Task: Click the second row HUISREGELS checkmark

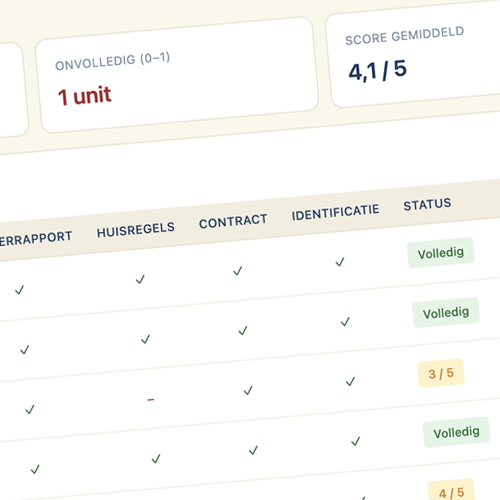Action: [x=146, y=339]
